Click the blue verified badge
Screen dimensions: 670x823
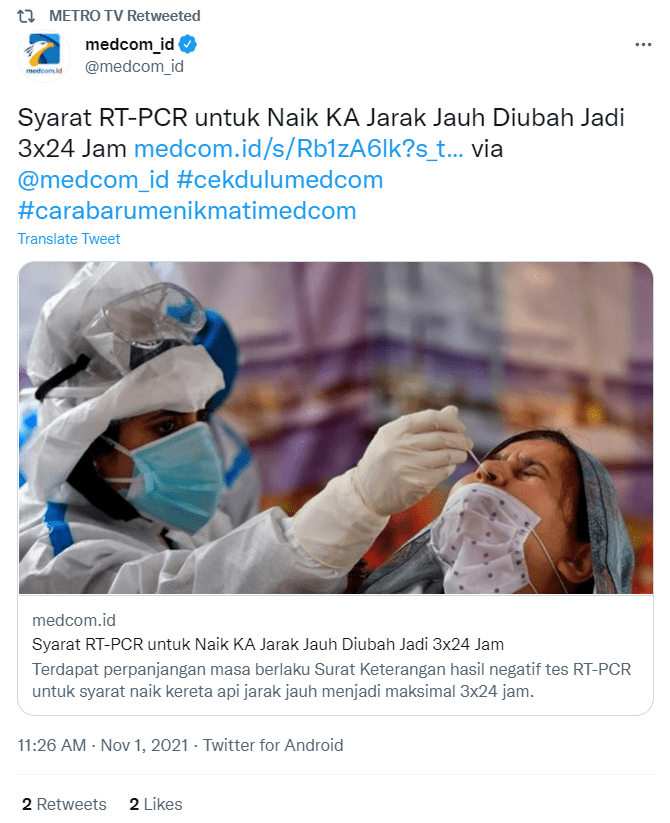188,45
